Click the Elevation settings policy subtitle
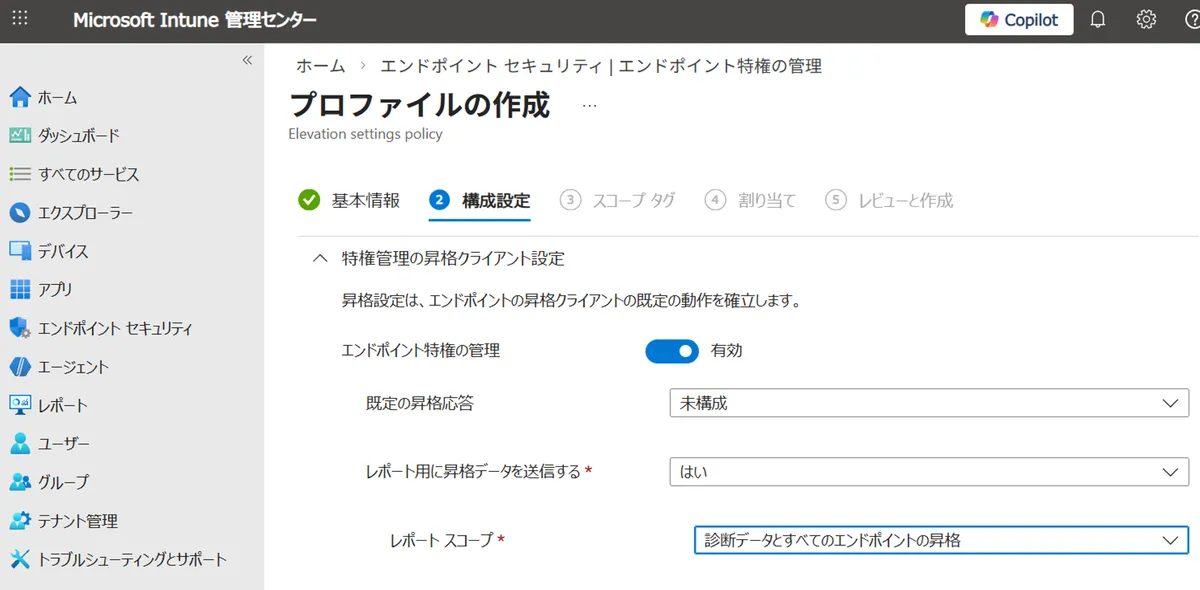Image resolution: width=1200 pixels, height=590 pixels. click(365, 133)
